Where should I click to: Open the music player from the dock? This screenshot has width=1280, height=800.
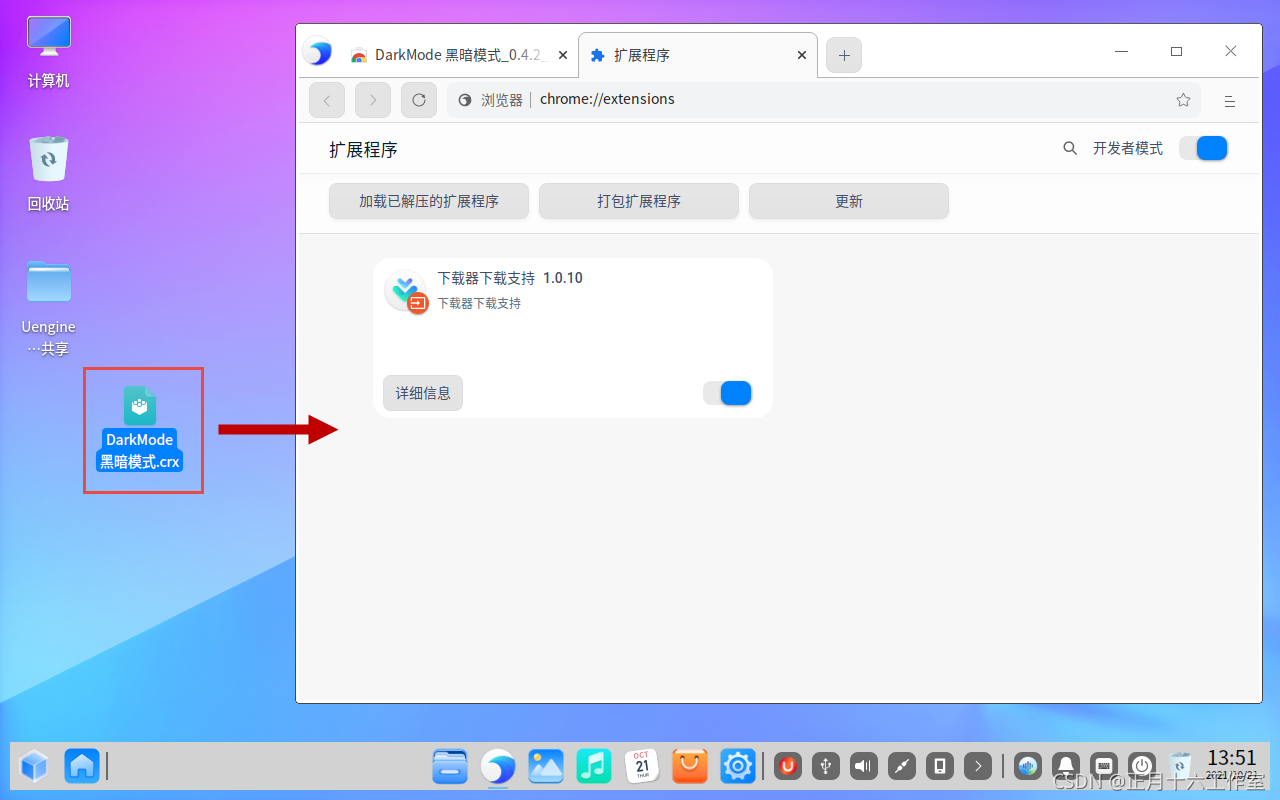point(594,767)
